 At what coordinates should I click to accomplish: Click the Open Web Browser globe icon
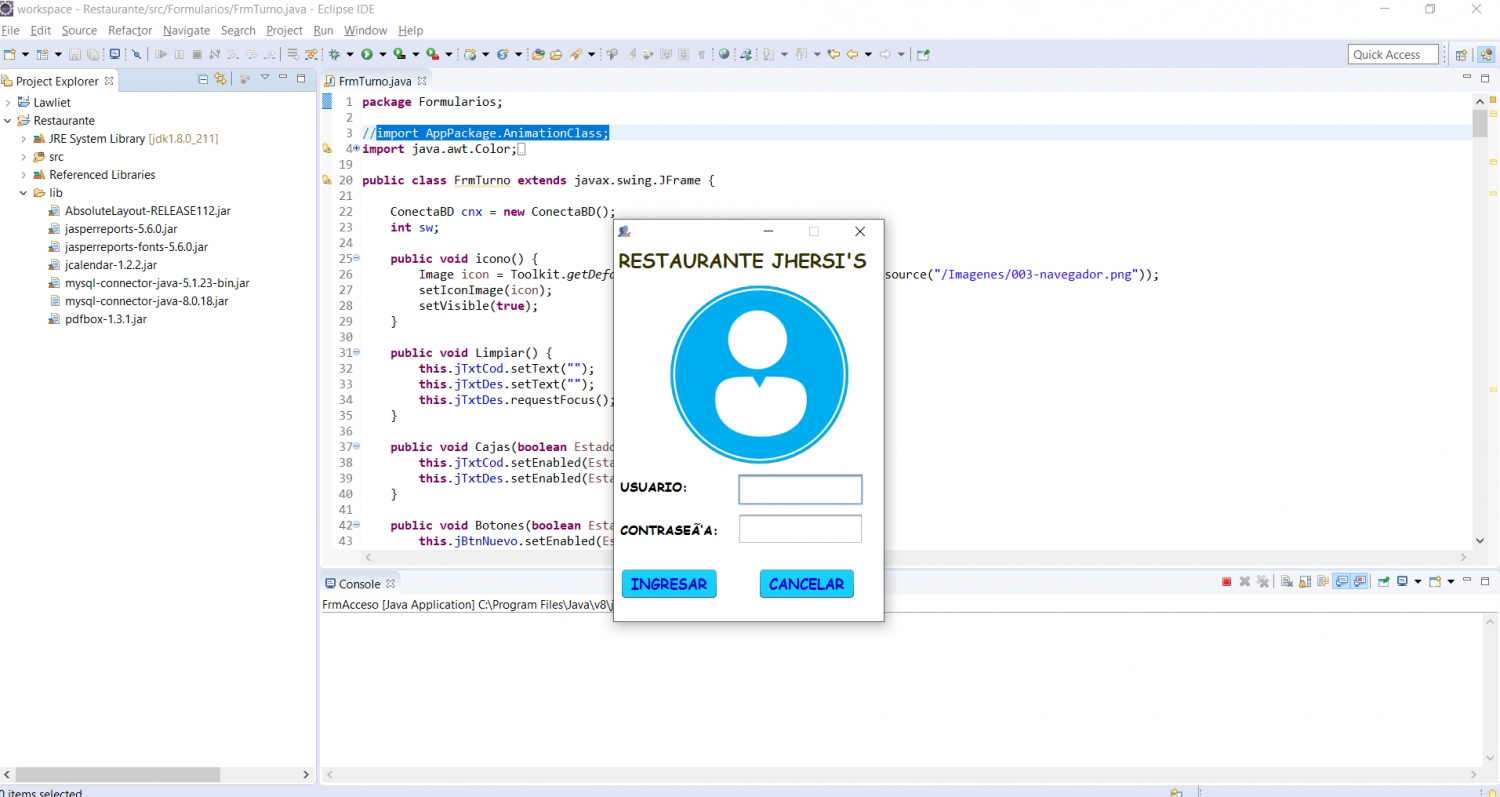click(724, 54)
